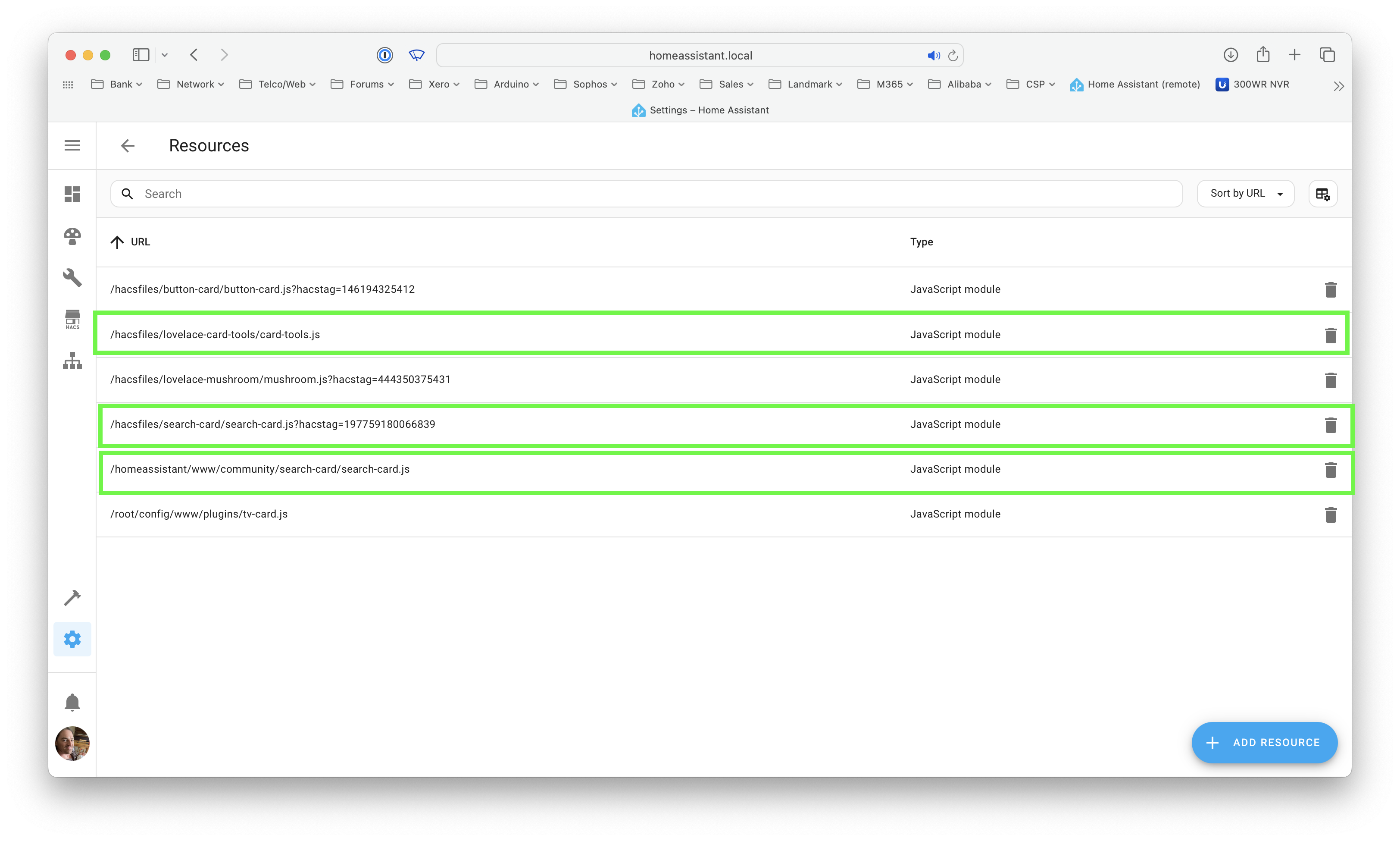Open the dashboard overview sidebar icon
Screen dimensions: 1400x841
(72, 194)
